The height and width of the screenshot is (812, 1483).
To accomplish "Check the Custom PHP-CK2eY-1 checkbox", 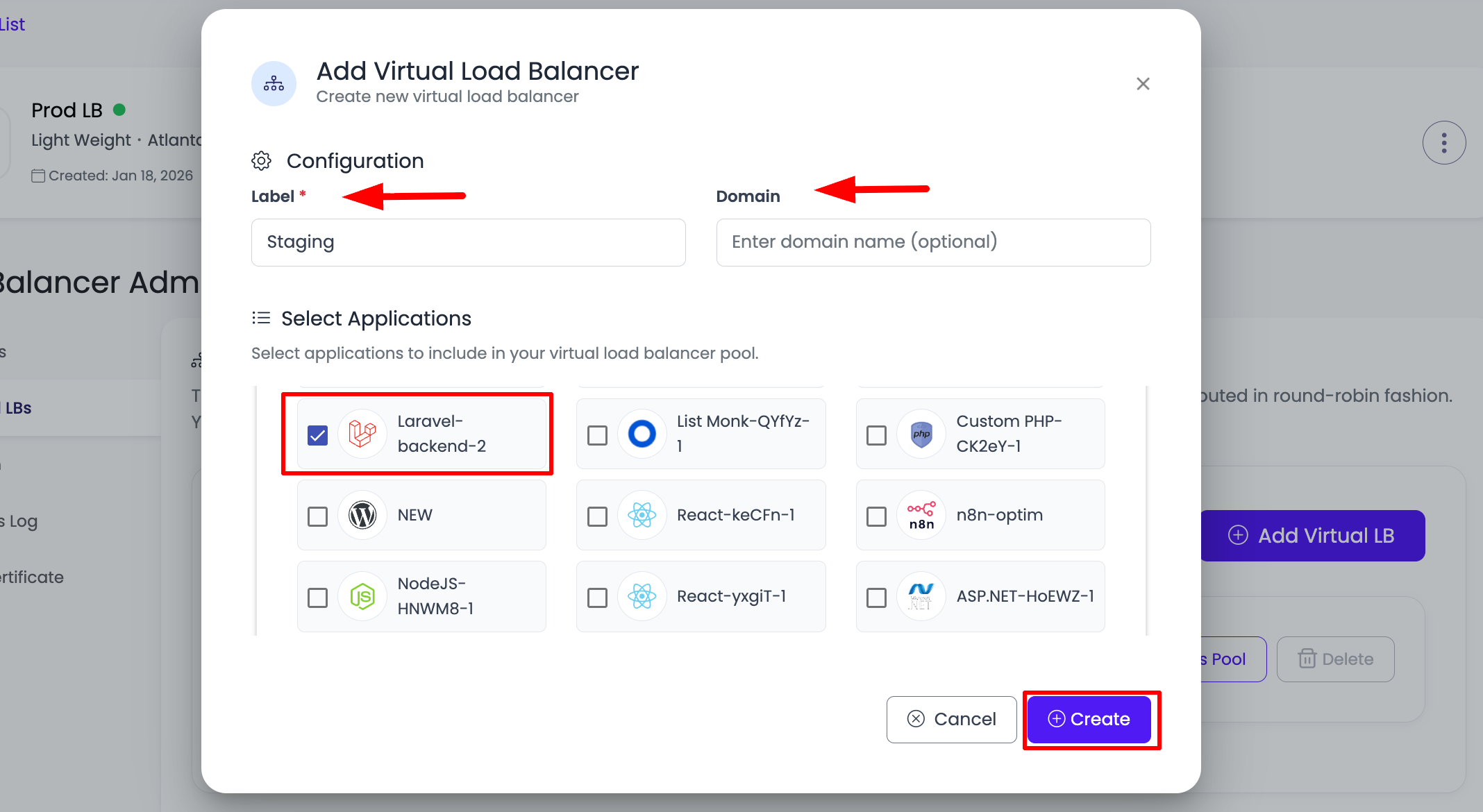I will tap(876, 435).
